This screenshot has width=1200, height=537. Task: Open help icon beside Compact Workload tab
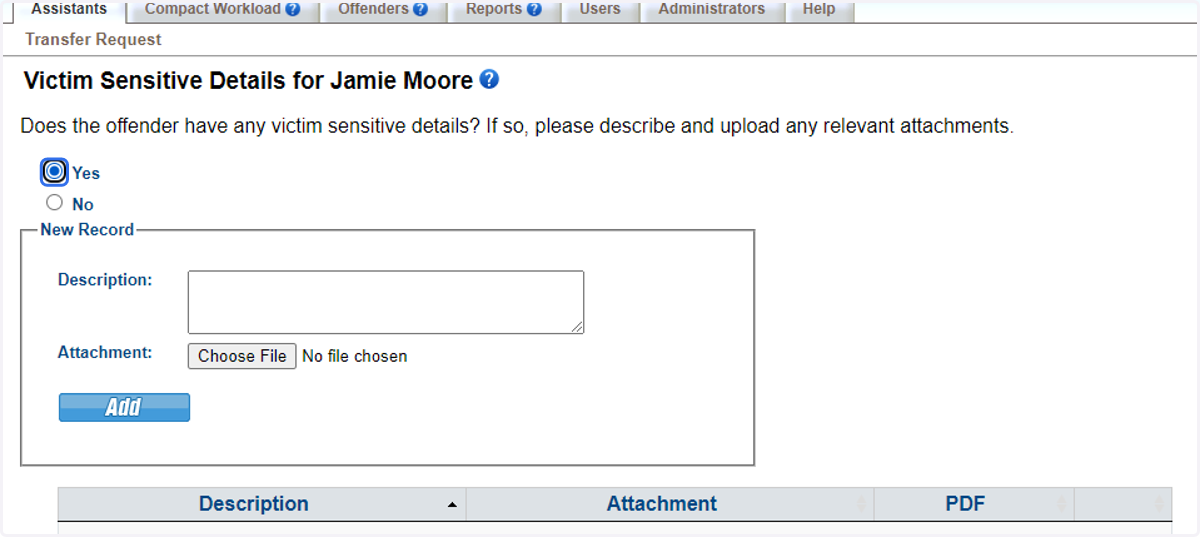coord(292,9)
